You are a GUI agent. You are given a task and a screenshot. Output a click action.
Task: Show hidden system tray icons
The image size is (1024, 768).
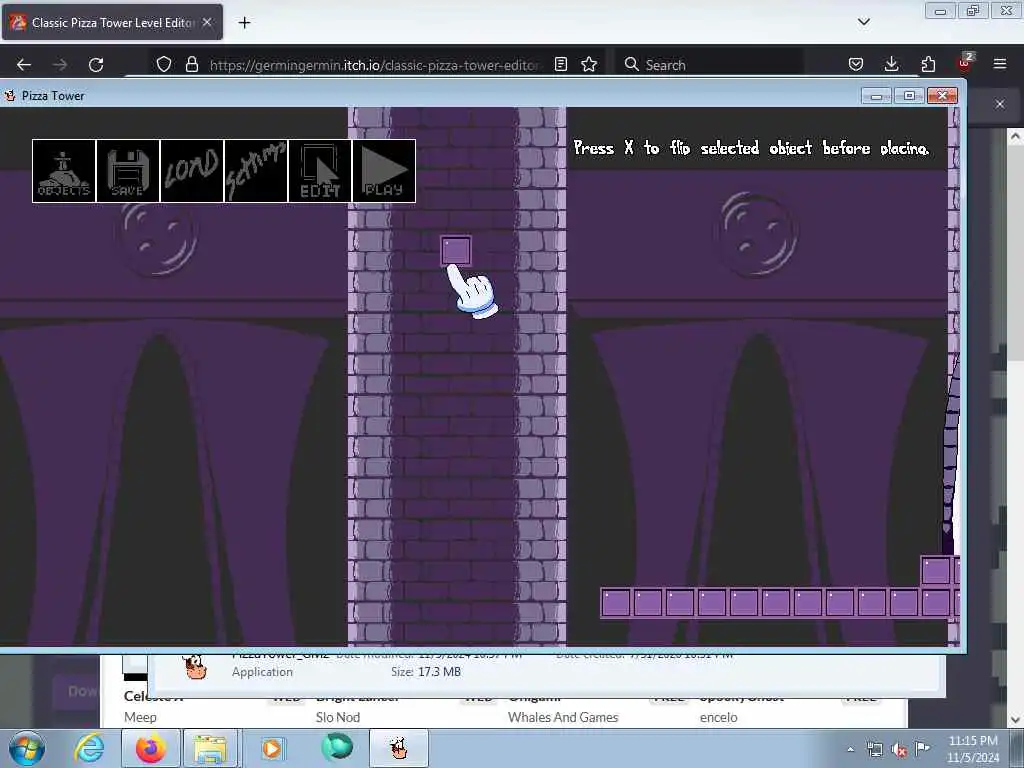click(850, 750)
